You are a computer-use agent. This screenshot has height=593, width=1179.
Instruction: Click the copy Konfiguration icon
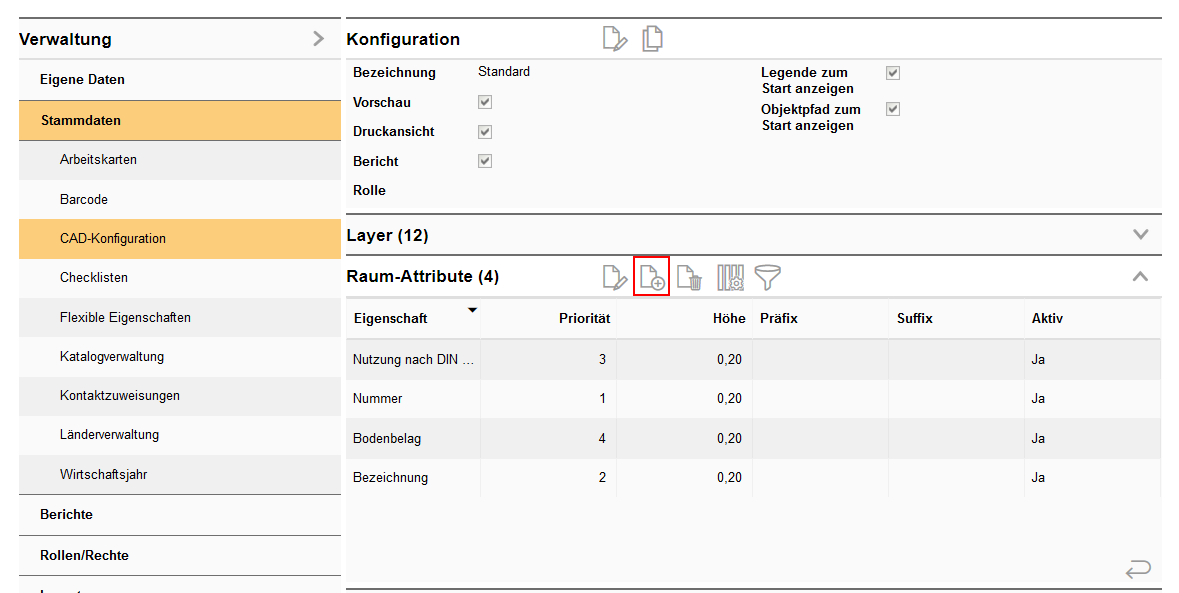pyautogui.click(x=652, y=39)
